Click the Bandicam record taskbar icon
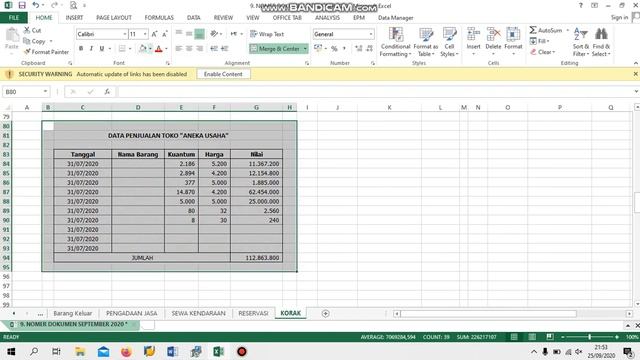This screenshot has height=360, width=640. coord(242,351)
